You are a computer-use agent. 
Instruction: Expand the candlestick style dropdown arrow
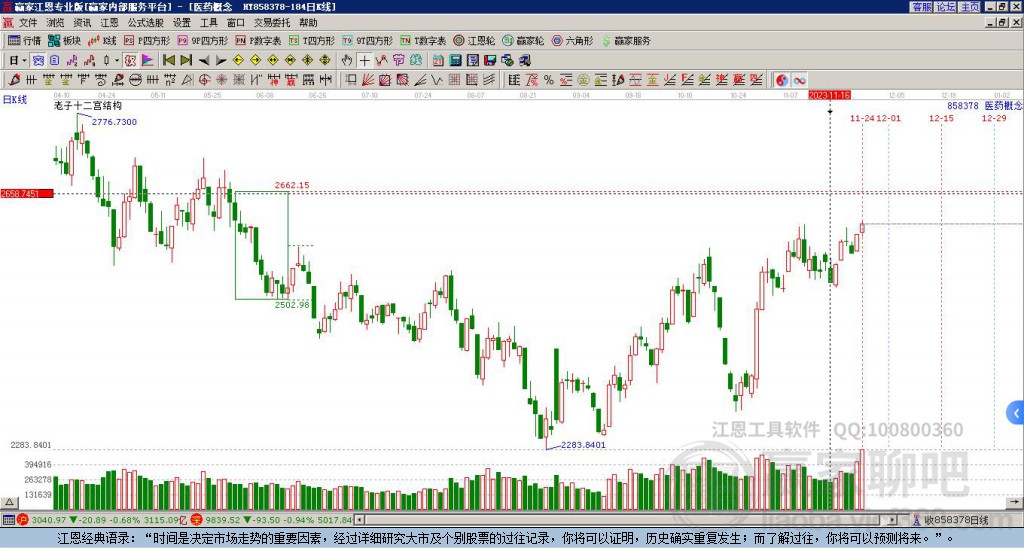click(x=117, y=61)
